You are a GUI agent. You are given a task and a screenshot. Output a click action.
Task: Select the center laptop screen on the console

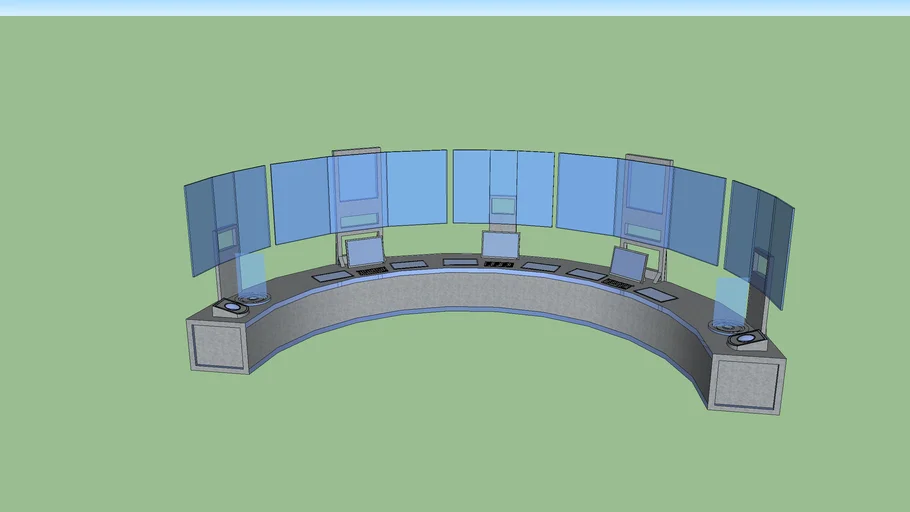(501, 244)
